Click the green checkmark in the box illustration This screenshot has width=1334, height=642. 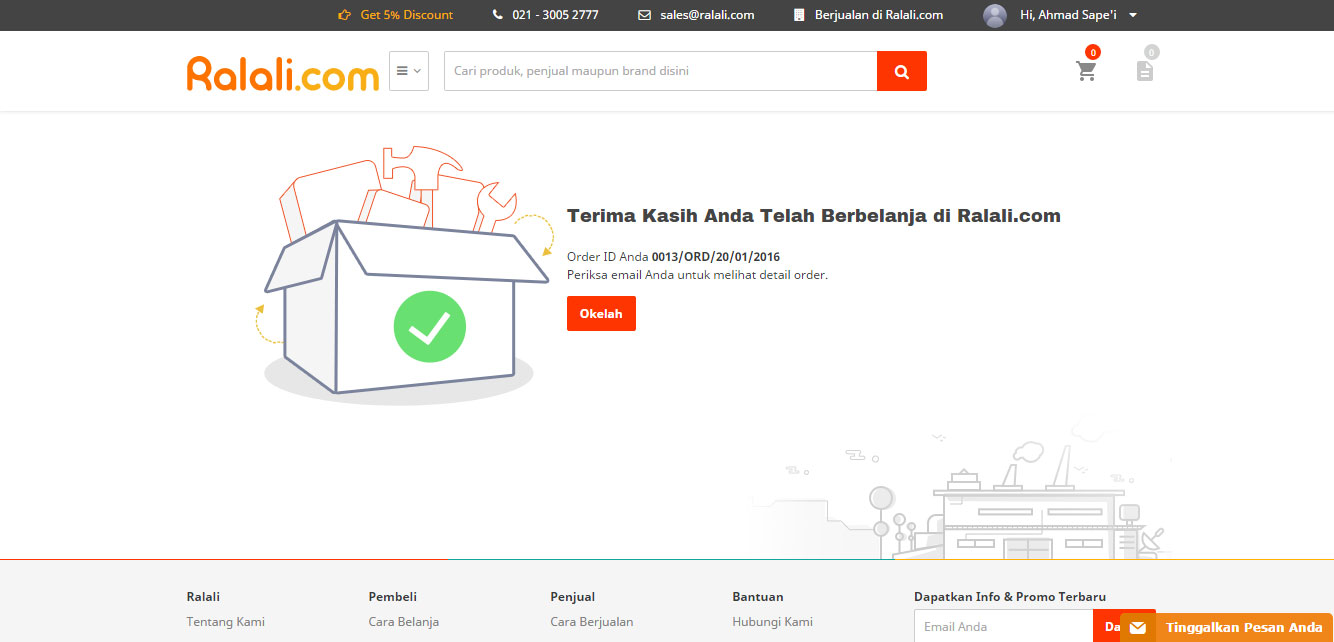point(430,326)
